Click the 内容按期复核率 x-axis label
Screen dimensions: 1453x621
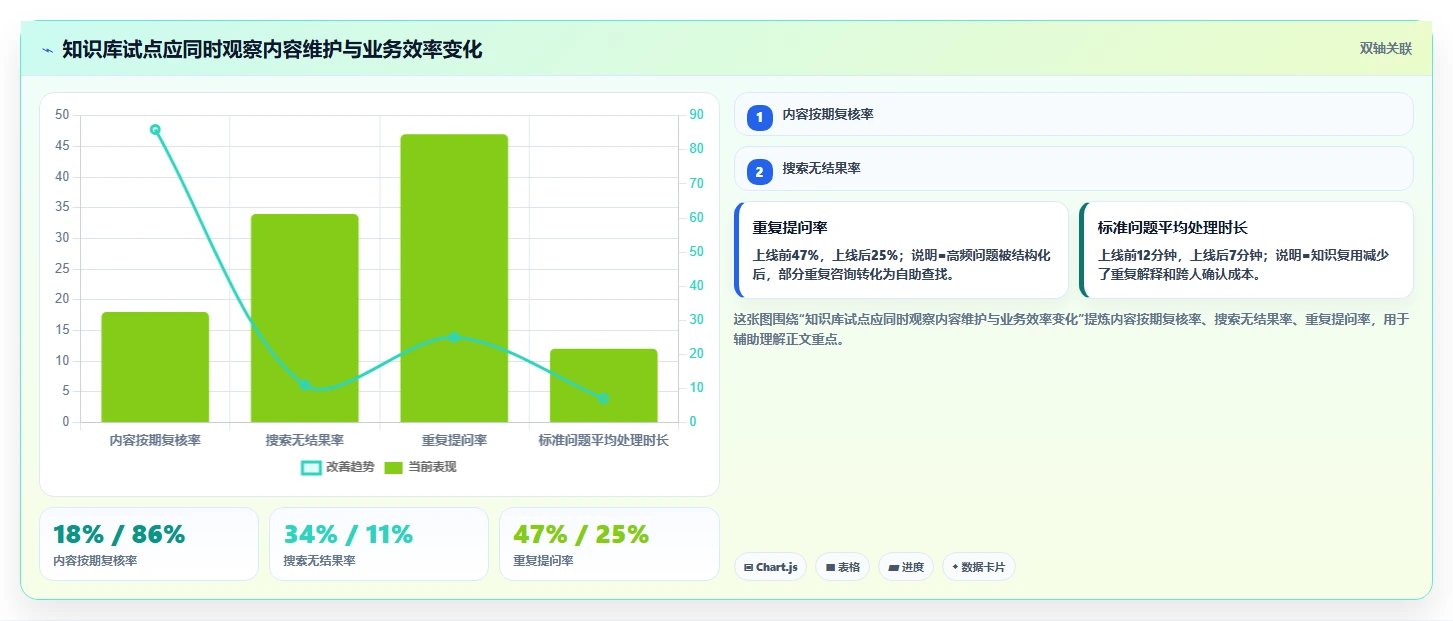(x=155, y=440)
